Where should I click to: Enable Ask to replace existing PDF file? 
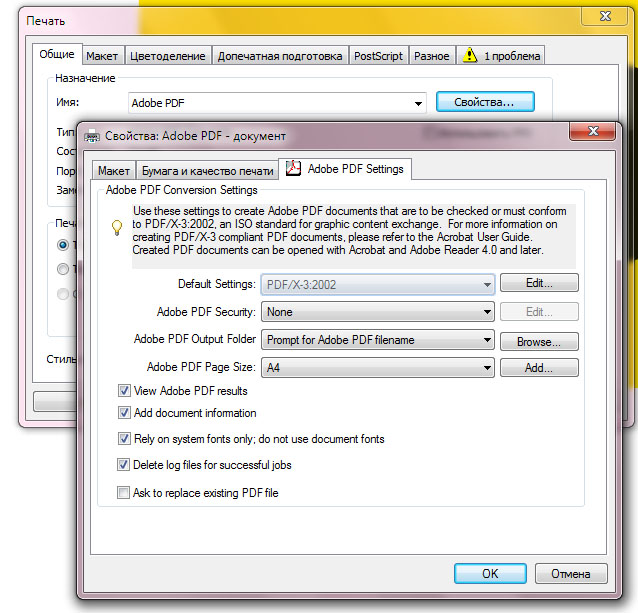(x=123, y=493)
